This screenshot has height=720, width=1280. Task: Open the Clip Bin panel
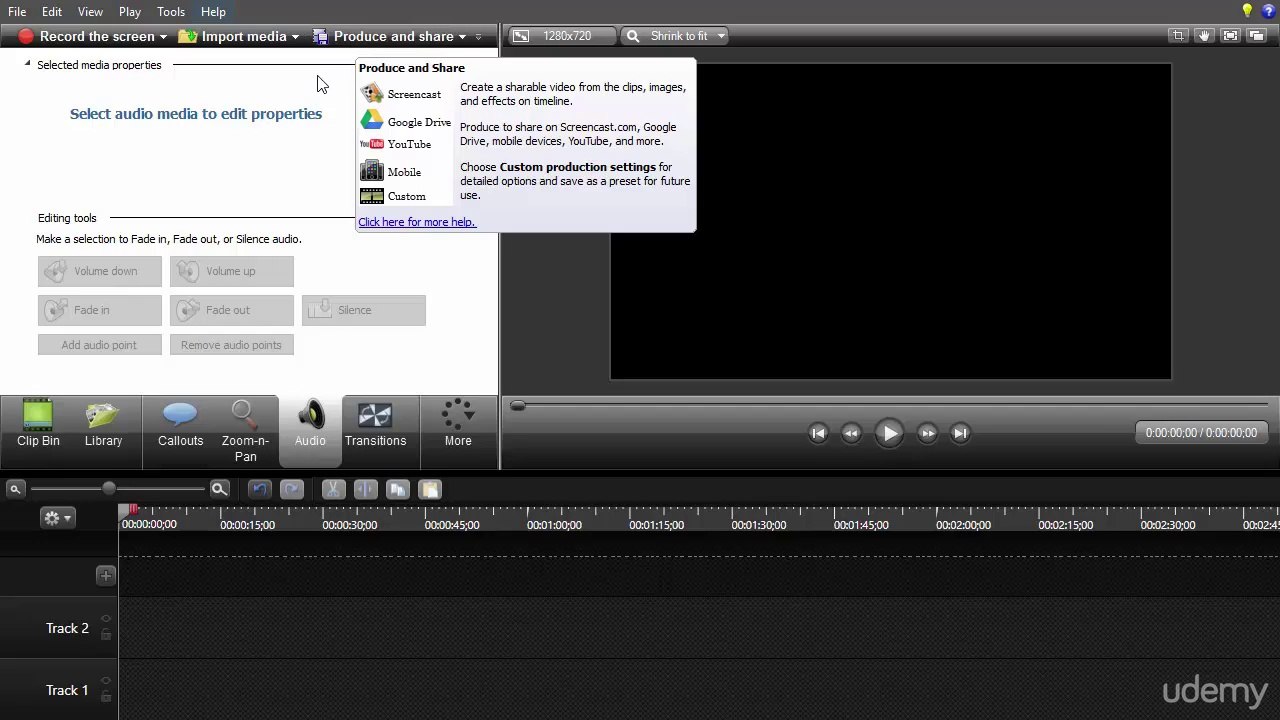[38, 424]
